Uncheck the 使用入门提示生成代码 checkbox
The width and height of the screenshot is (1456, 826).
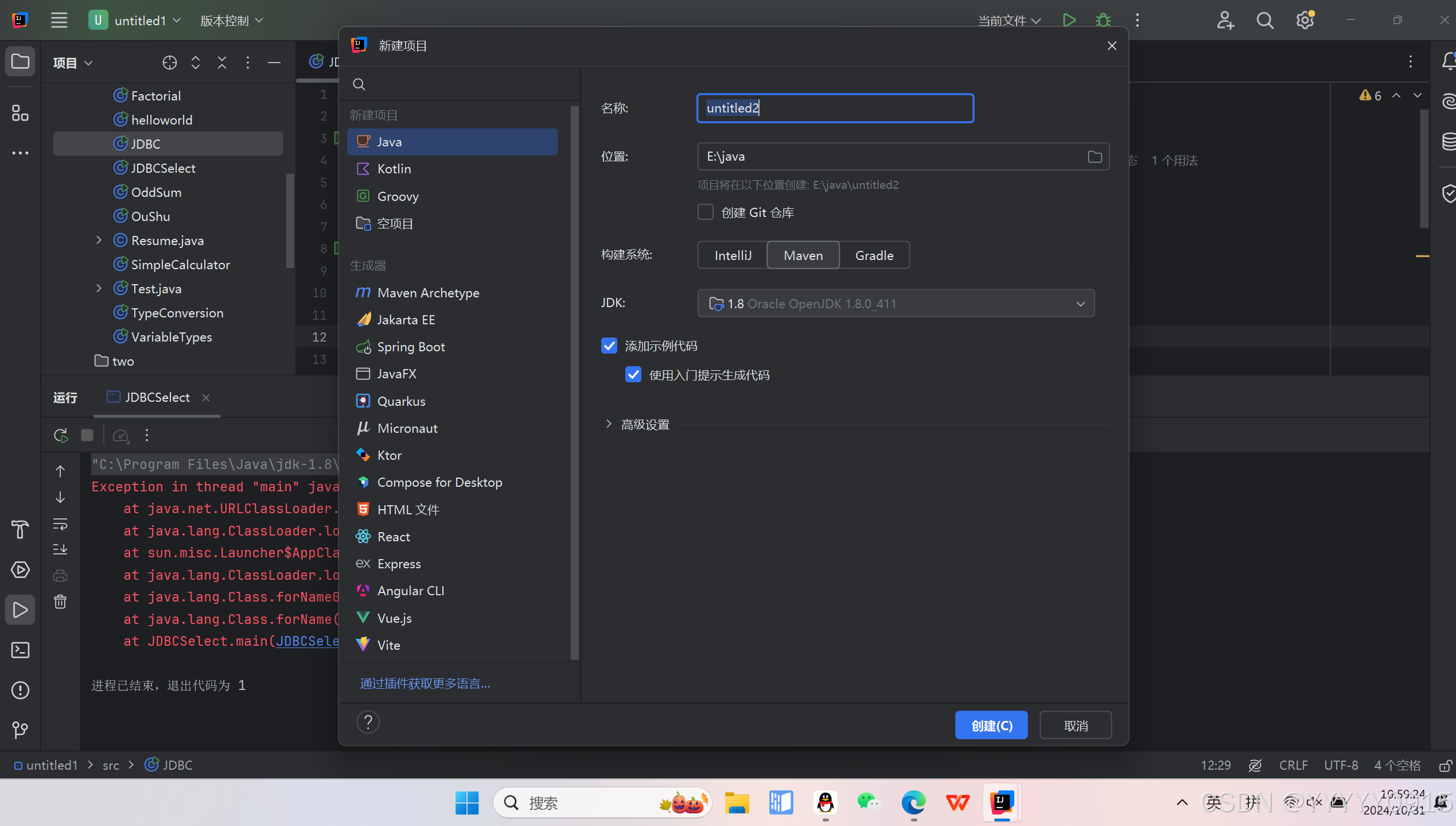pos(633,375)
